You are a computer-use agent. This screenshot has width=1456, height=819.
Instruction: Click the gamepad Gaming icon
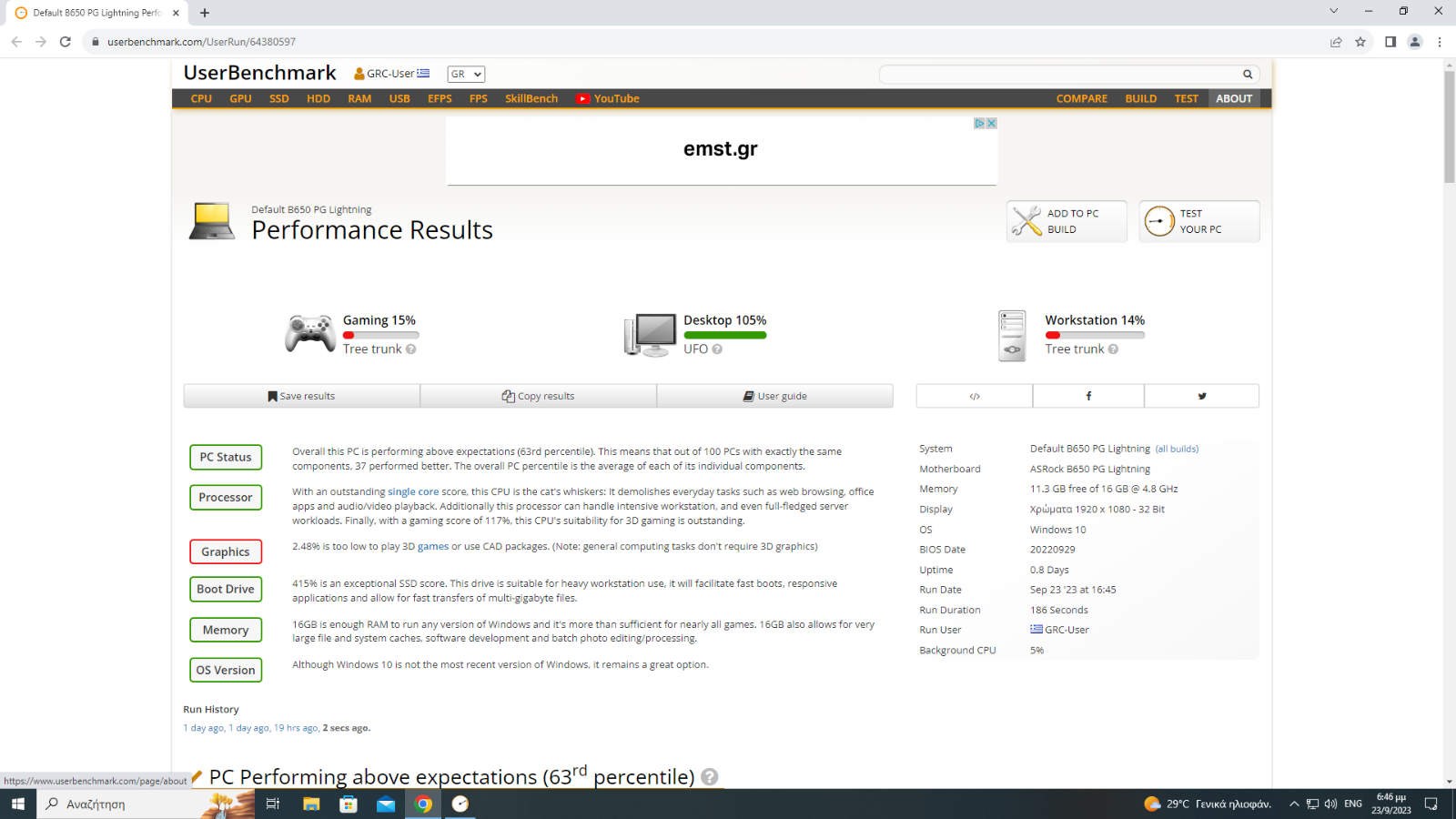310,334
